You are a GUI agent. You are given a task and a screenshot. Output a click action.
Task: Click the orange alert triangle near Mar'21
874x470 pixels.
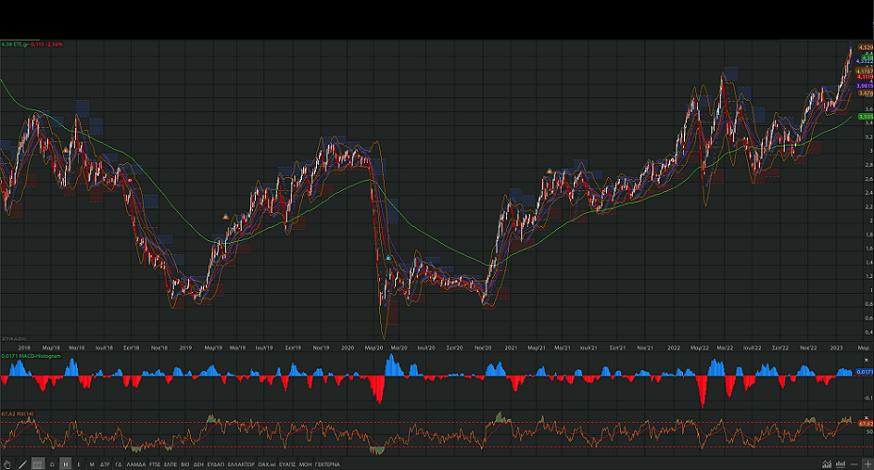550,171
